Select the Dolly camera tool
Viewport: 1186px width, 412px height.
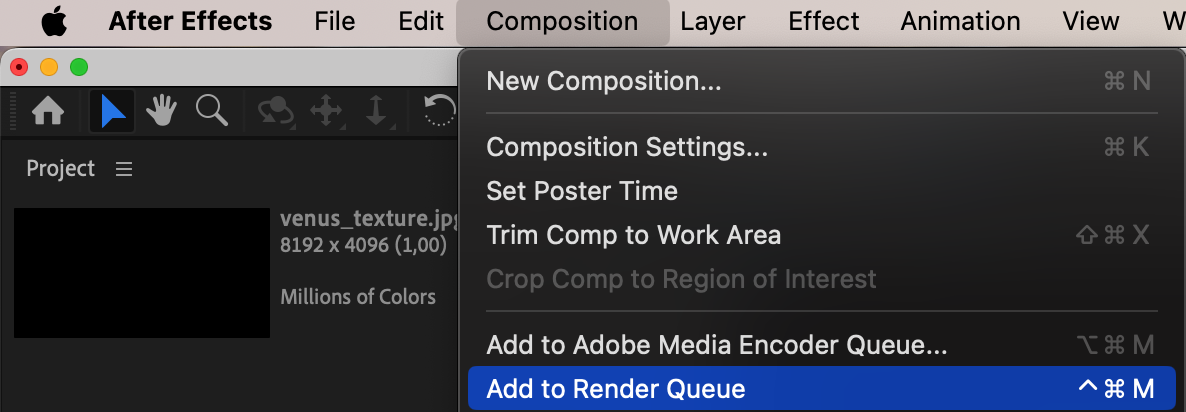click(376, 112)
